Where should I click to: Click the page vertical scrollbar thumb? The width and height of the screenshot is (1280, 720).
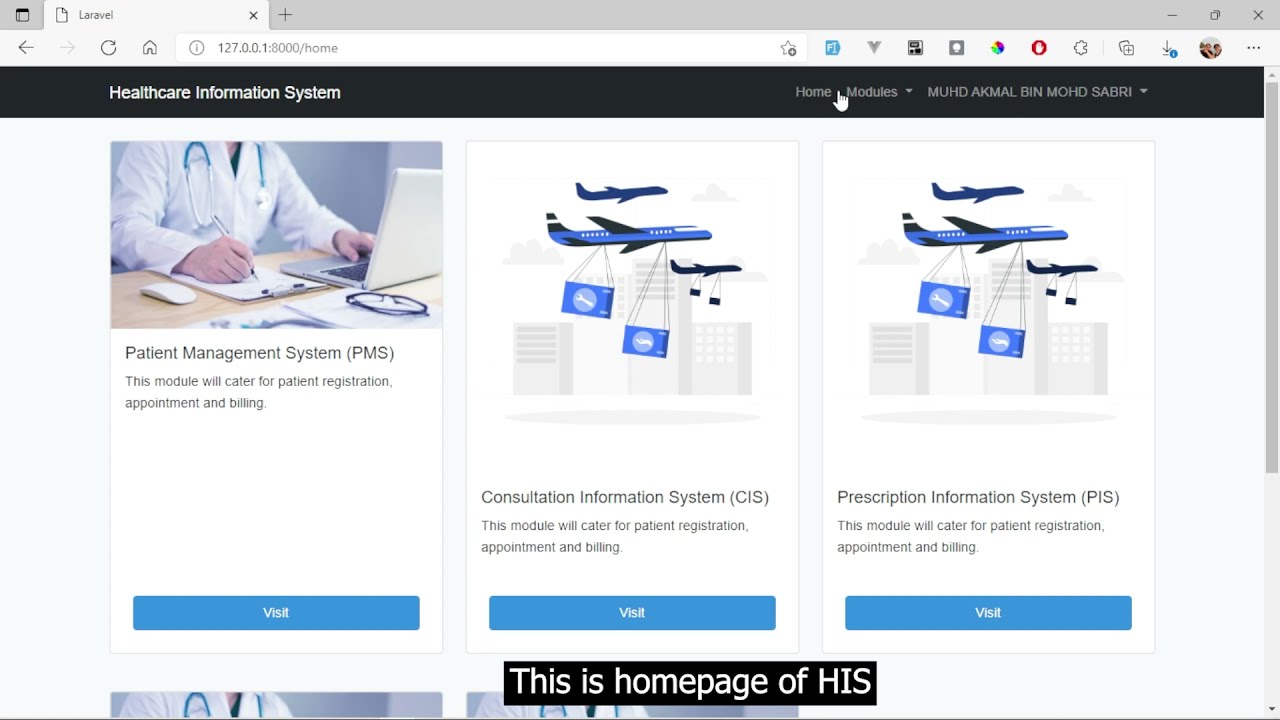pos(1272,278)
